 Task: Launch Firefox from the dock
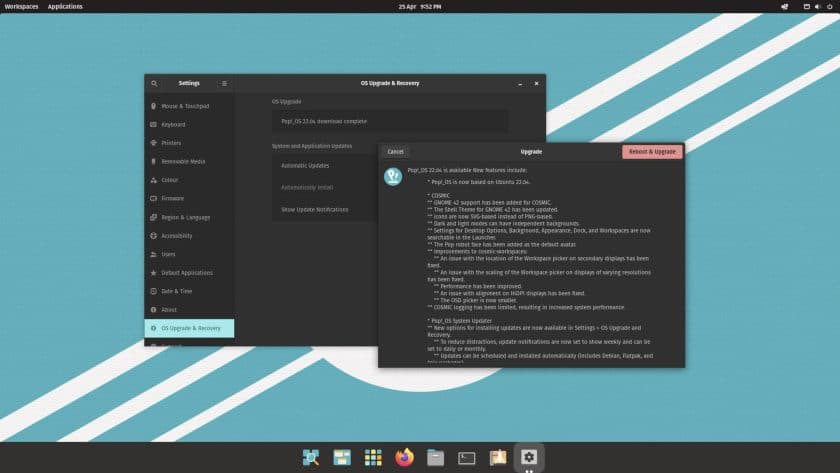coord(404,457)
